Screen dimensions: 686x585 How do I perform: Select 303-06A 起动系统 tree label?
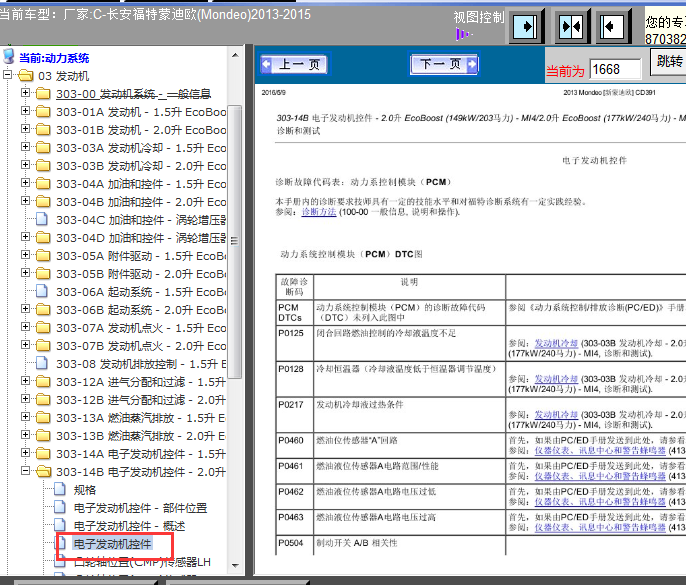pyautogui.click(x=141, y=292)
